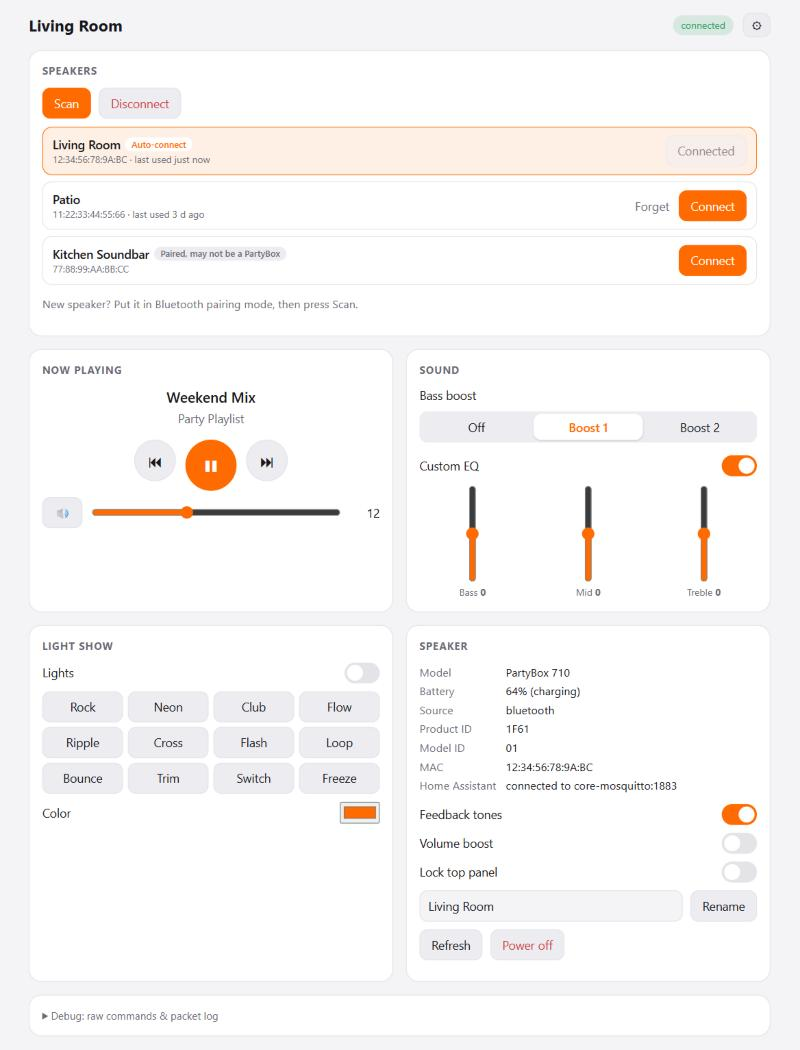The image size is (800, 1050).
Task: Click the MAC address 77:88:99:AA:BB:CC
Action: pyautogui.click(x=90, y=269)
